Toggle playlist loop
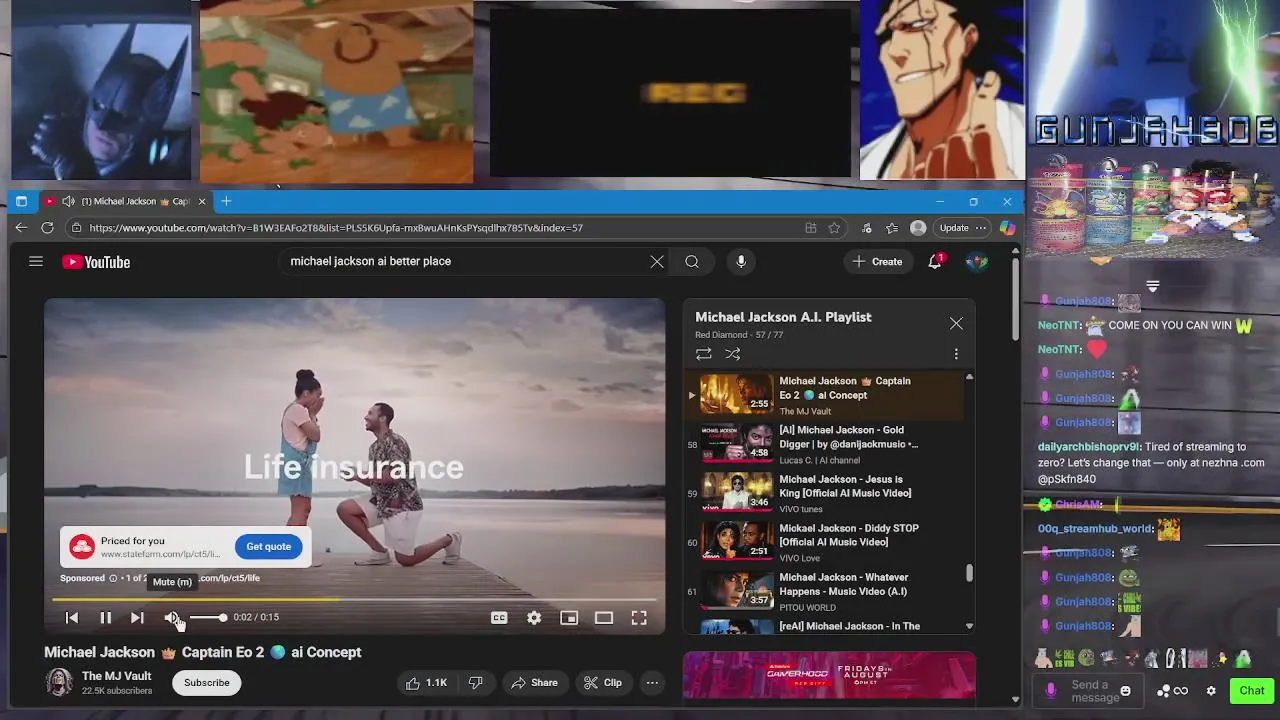The width and height of the screenshot is (1280, 720). [704, 354]
